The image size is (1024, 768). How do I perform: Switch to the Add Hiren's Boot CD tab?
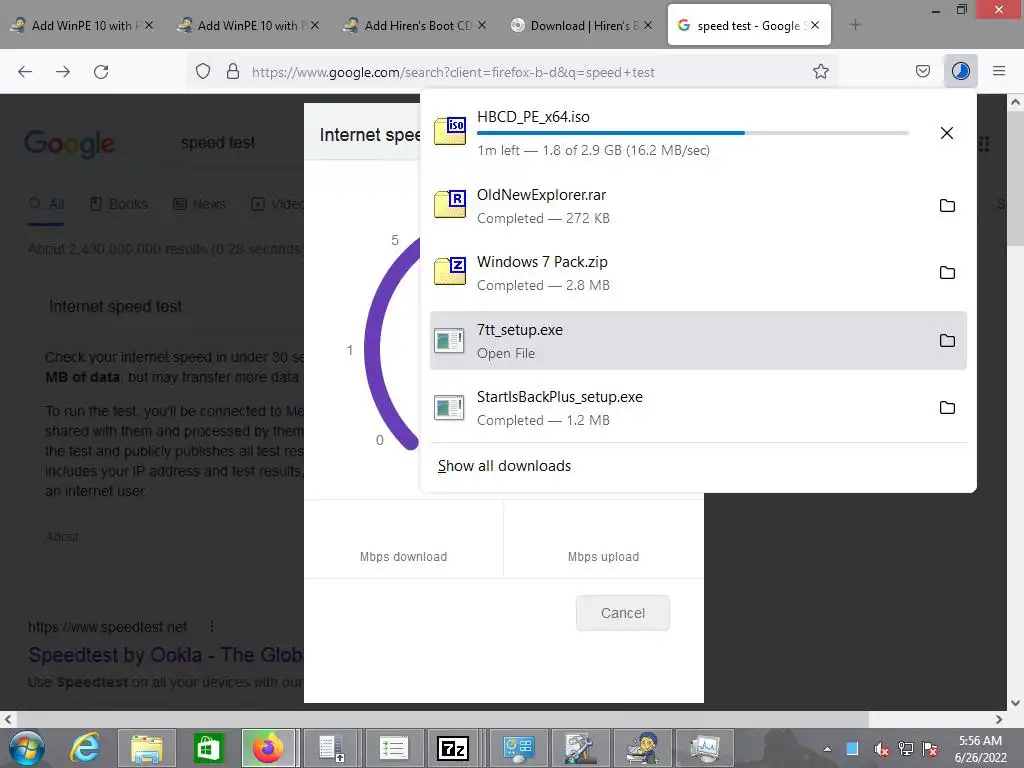click(x=414, y=25)
